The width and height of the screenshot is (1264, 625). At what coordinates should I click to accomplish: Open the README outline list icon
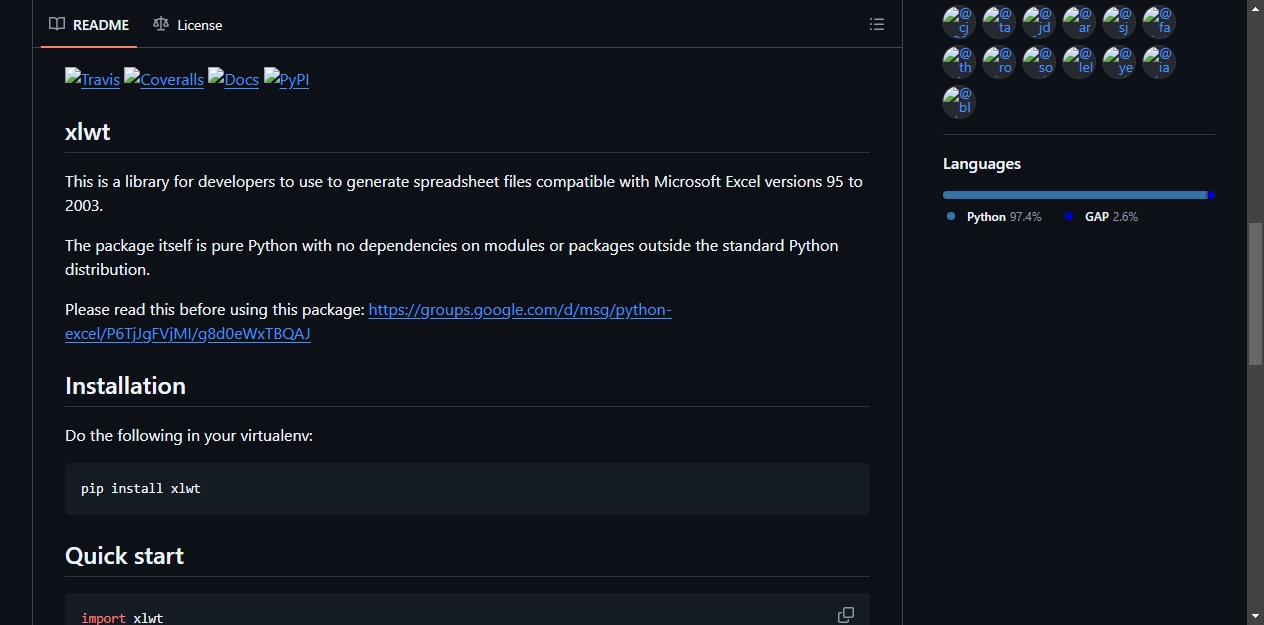[877, 24]
